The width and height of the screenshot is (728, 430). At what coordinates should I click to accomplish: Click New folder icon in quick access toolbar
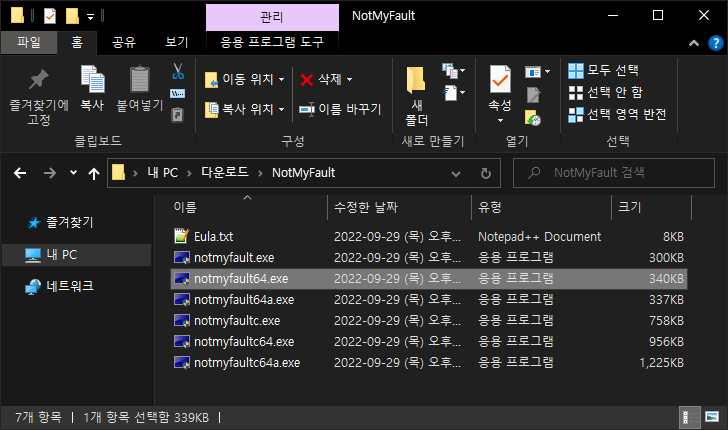(72, 16)
